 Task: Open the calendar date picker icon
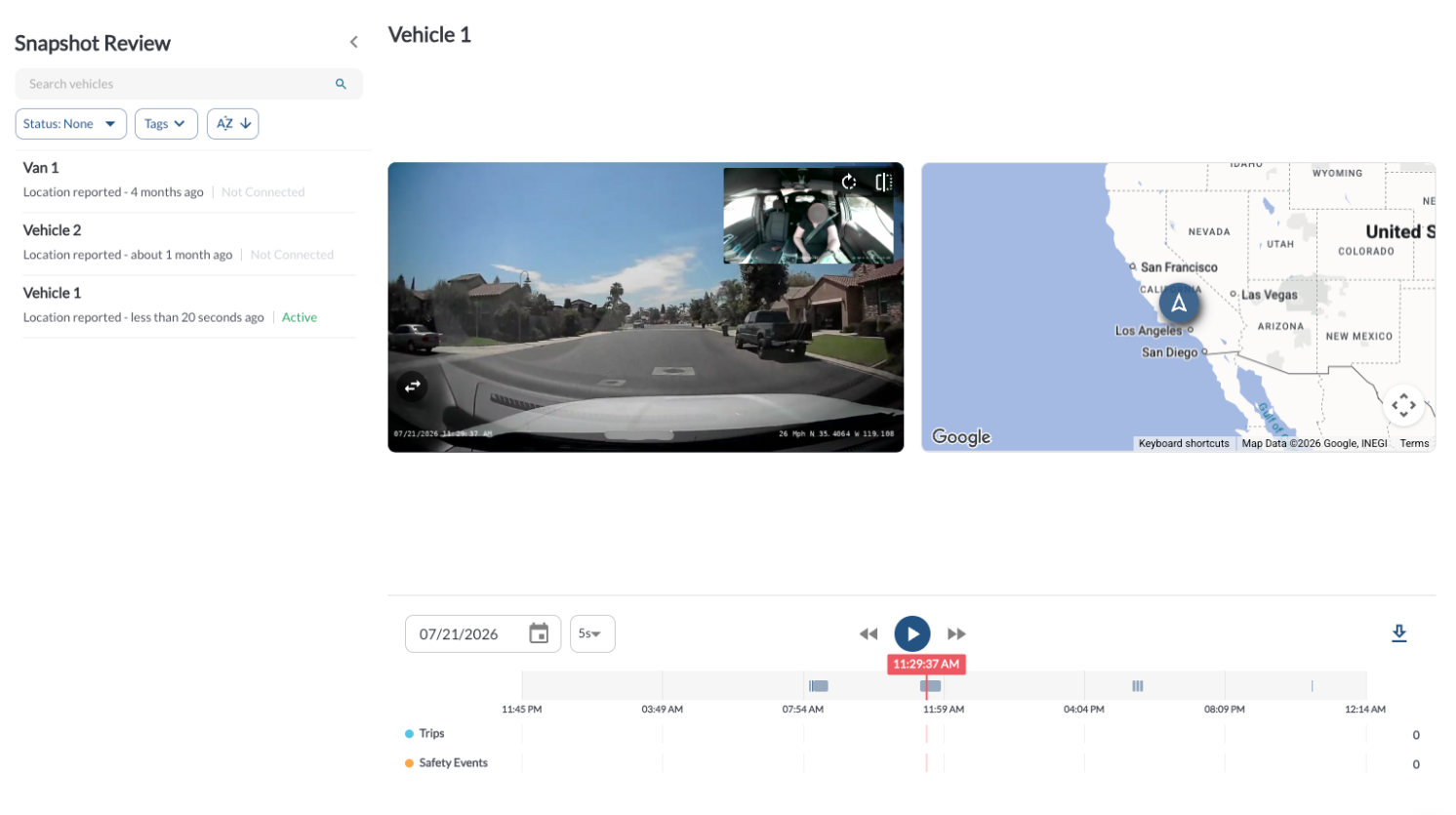[539, 633]
